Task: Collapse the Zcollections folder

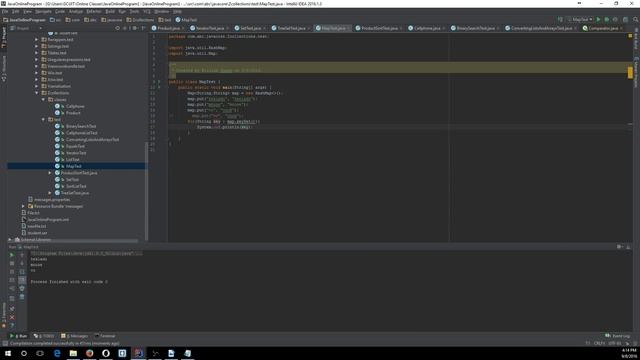Action: tap(37, 93)
